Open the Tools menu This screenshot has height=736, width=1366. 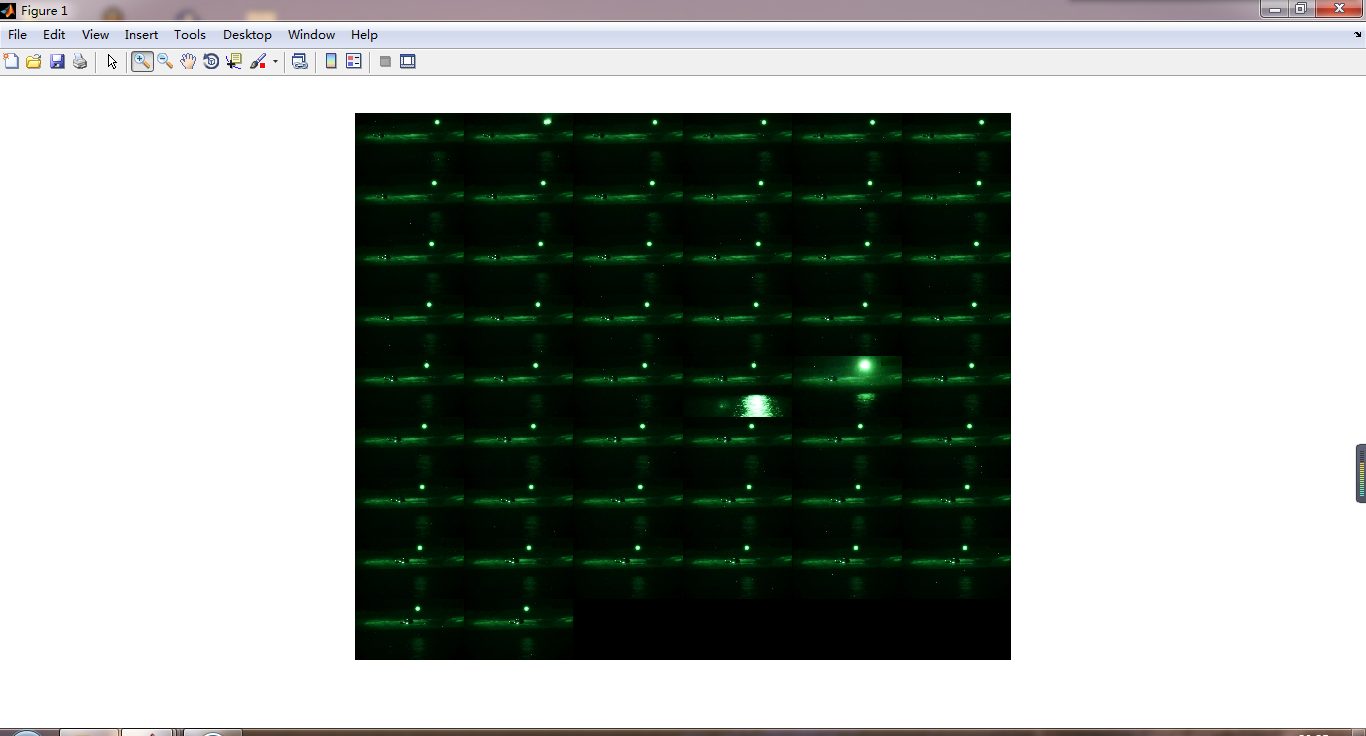[189, 35]
